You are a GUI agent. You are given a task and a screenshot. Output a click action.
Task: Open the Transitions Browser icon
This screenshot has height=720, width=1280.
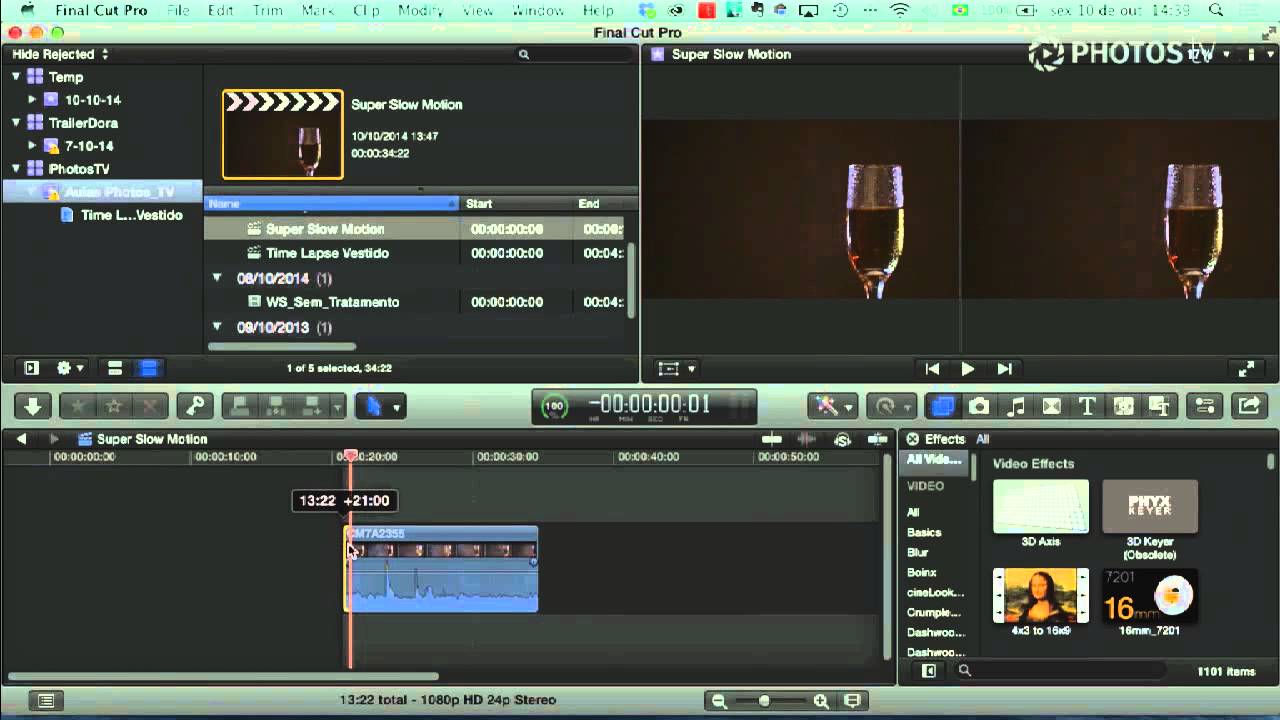[x=1051, y=406]
